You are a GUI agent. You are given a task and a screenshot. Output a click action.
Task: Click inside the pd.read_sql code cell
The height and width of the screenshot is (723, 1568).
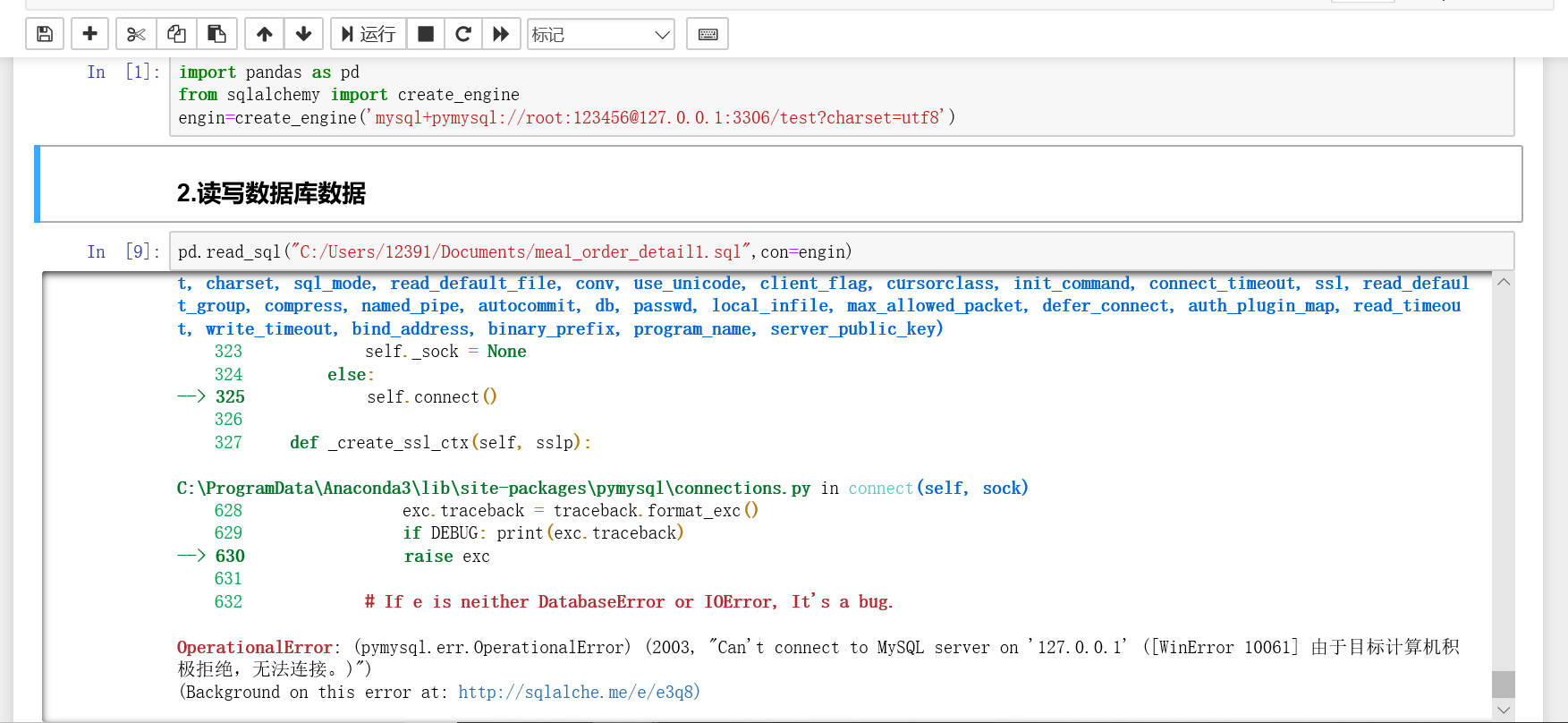(842, 251)
